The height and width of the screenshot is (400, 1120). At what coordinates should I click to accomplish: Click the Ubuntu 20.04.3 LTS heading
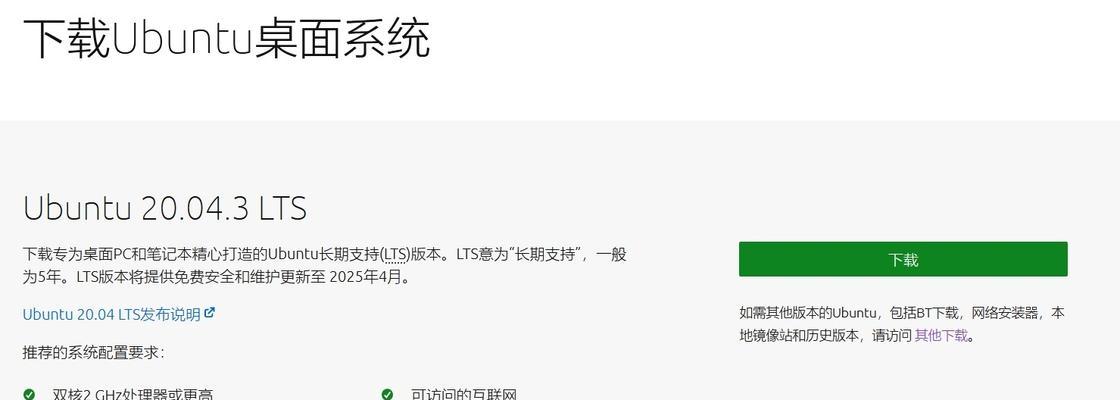coord(165,208)
